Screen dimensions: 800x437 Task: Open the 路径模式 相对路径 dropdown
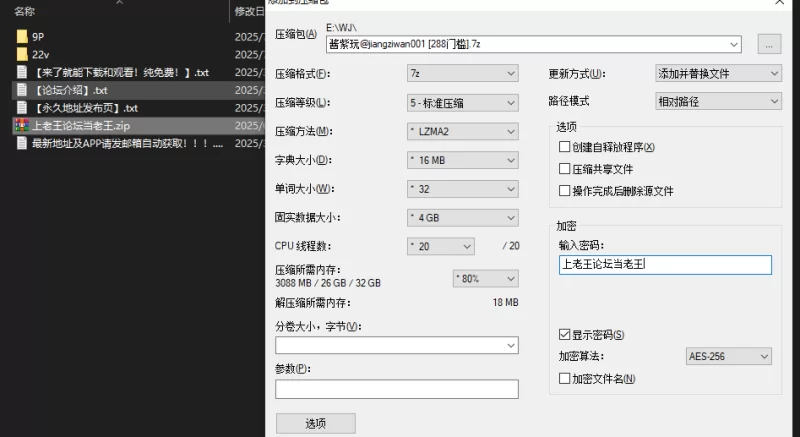[718, 101]
